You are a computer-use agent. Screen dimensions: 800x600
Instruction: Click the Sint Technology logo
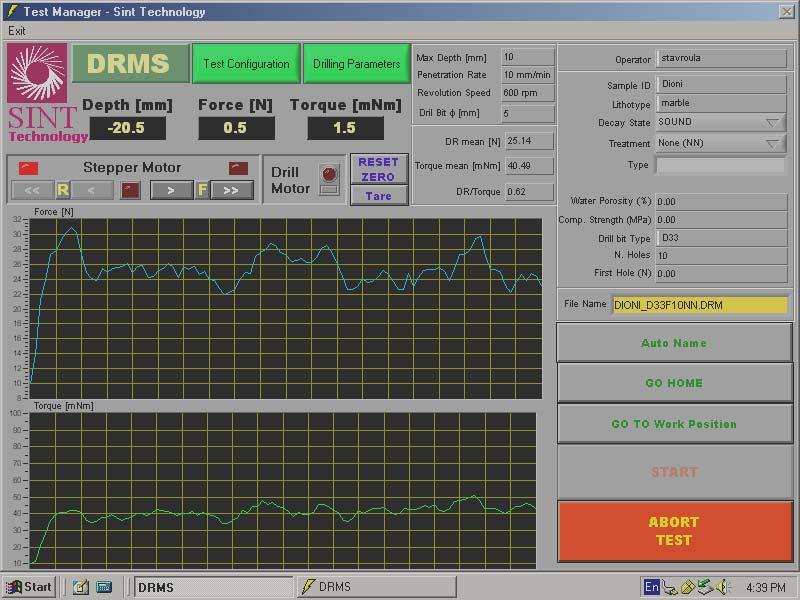(37, 73)
